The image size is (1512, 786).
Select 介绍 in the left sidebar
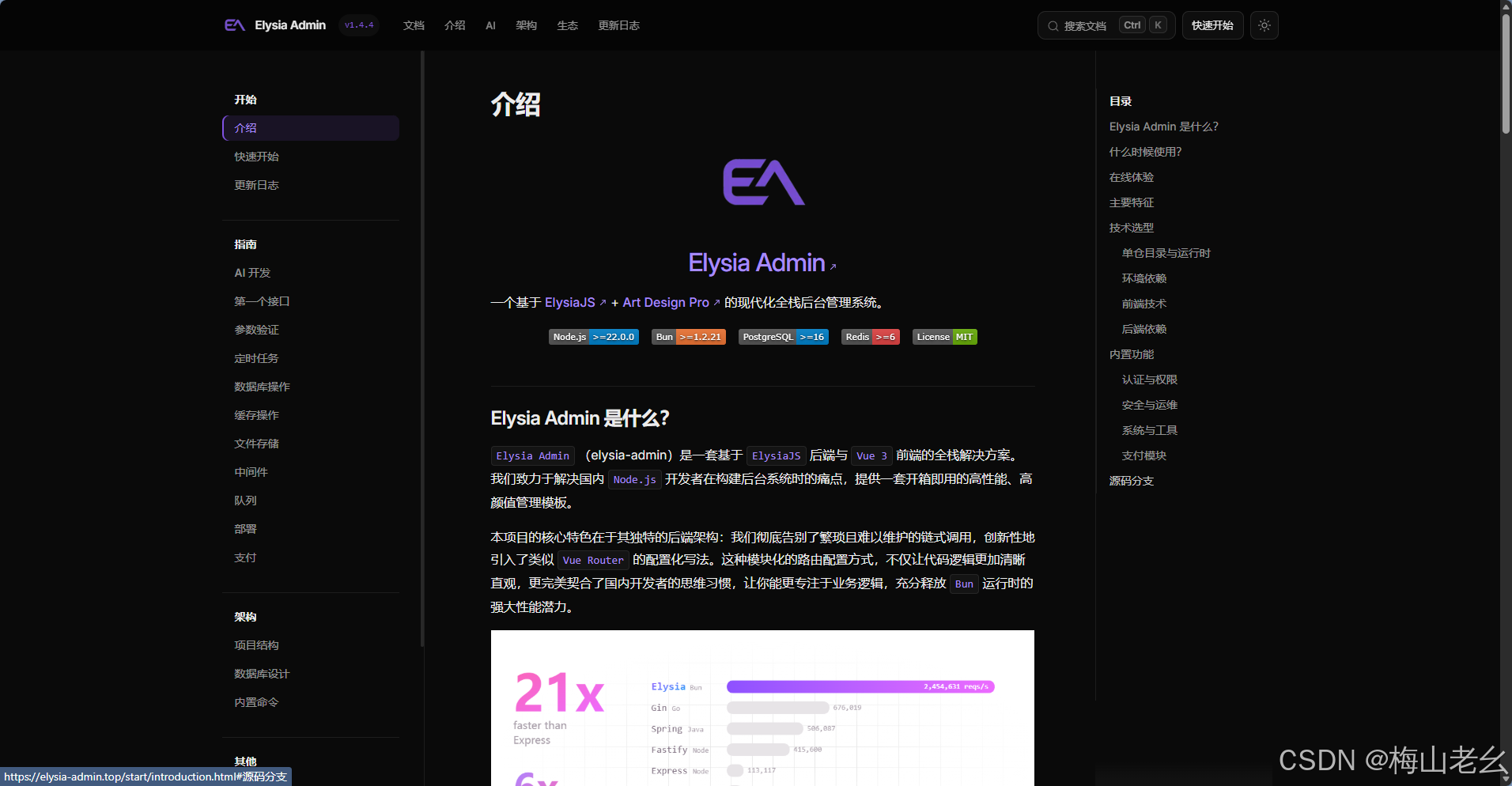coord(311,128)
